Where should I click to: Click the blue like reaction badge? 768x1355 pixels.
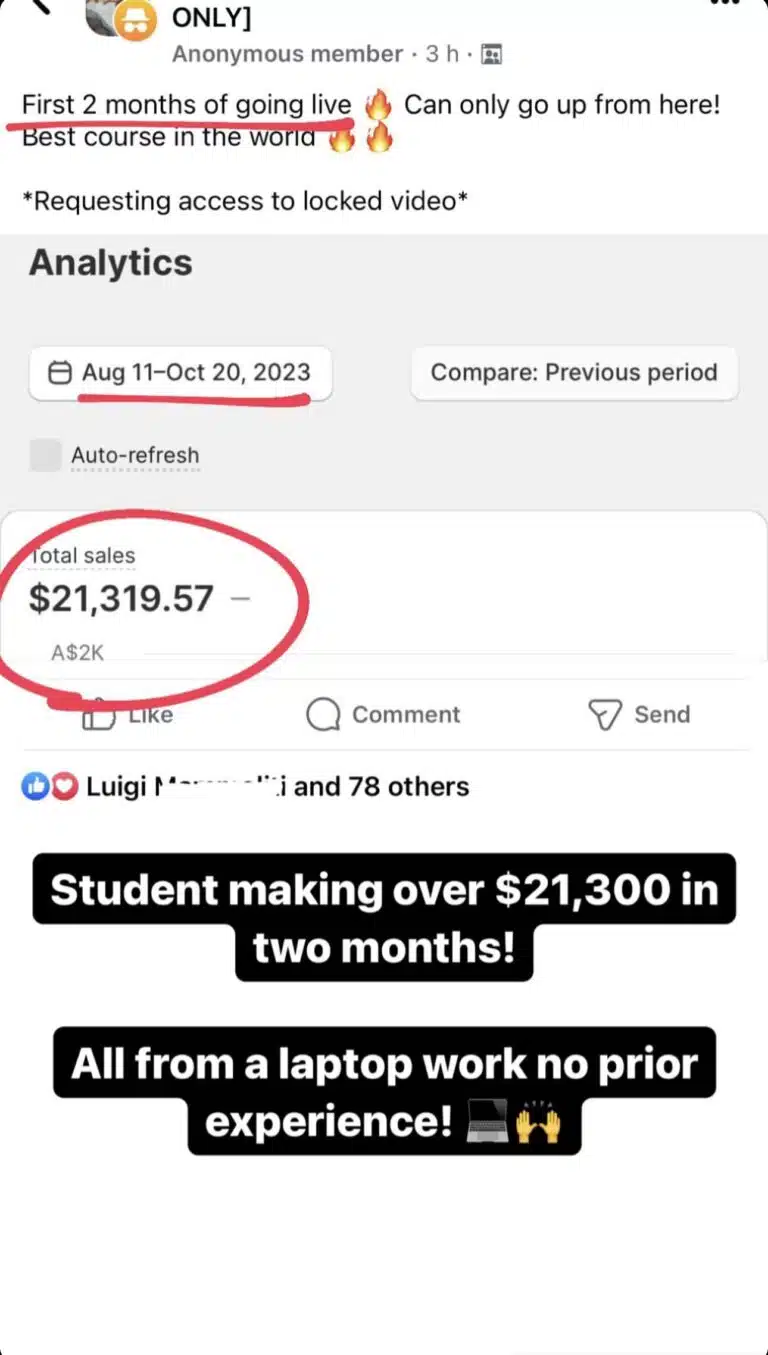35,787
